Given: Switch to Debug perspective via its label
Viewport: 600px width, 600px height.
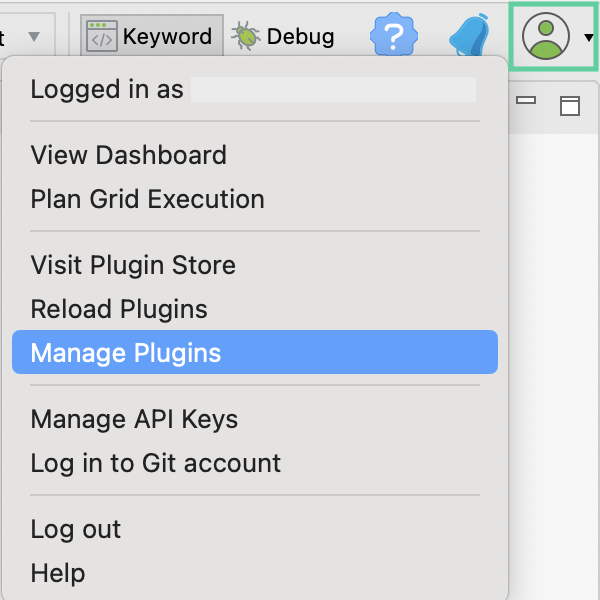Looking at the screenshot, I should coord(300,37).
